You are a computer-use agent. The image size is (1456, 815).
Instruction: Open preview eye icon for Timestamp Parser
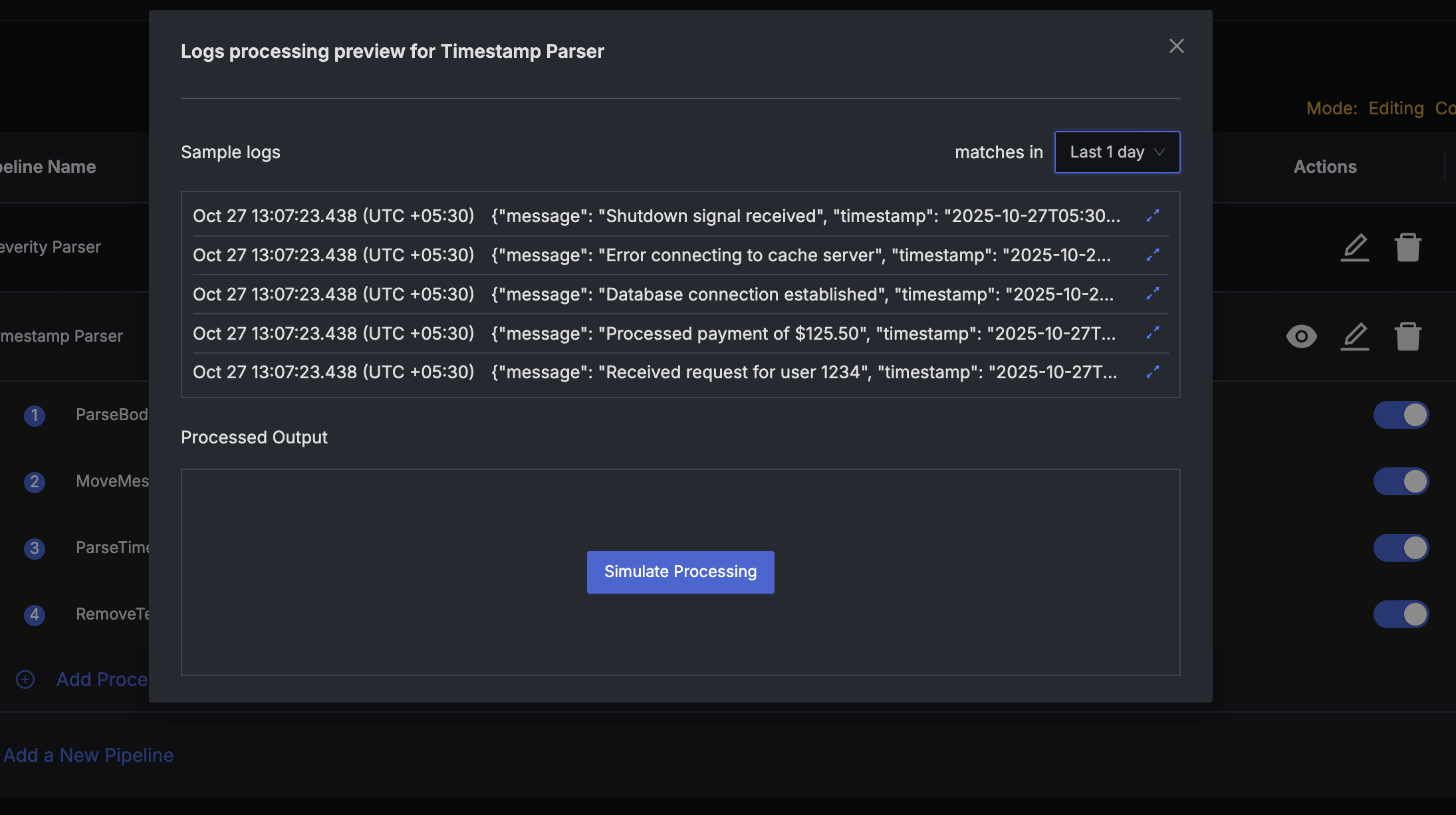pos(1302,336)
